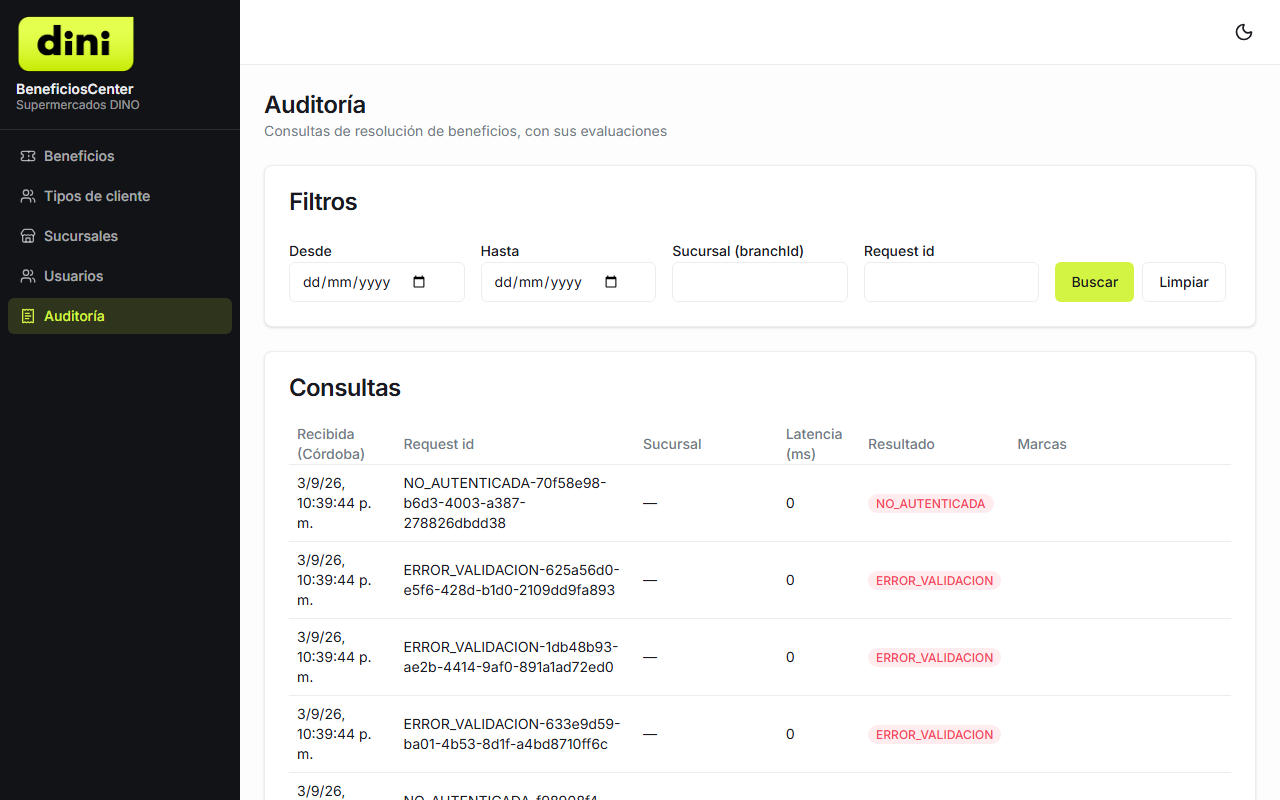Click the Supermercados DINO subtitle
Image resolution: width=1280 pixels, height=800 pixels.
pos(78,105)
